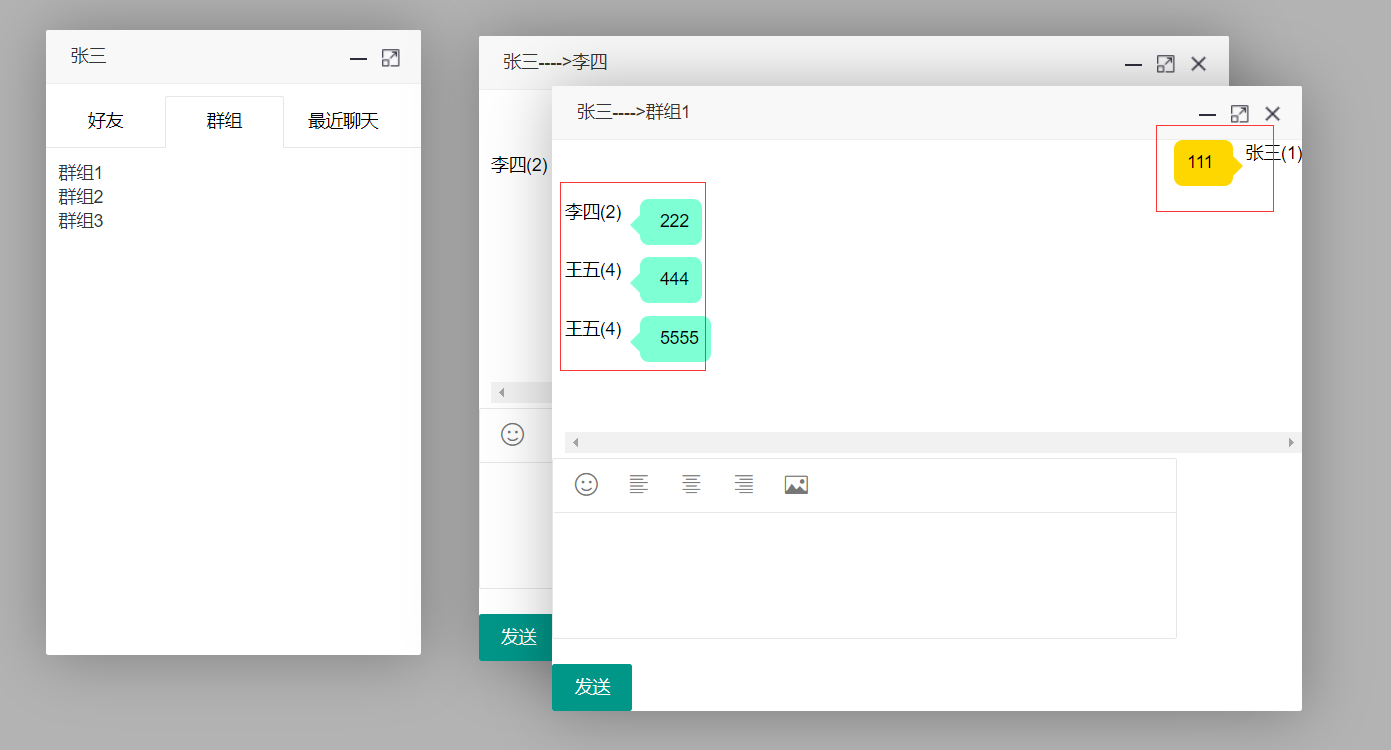The image size is (1391, 750).
Task: Maximize the 张三---->群组1 chat window
Action: (1239, 114)
